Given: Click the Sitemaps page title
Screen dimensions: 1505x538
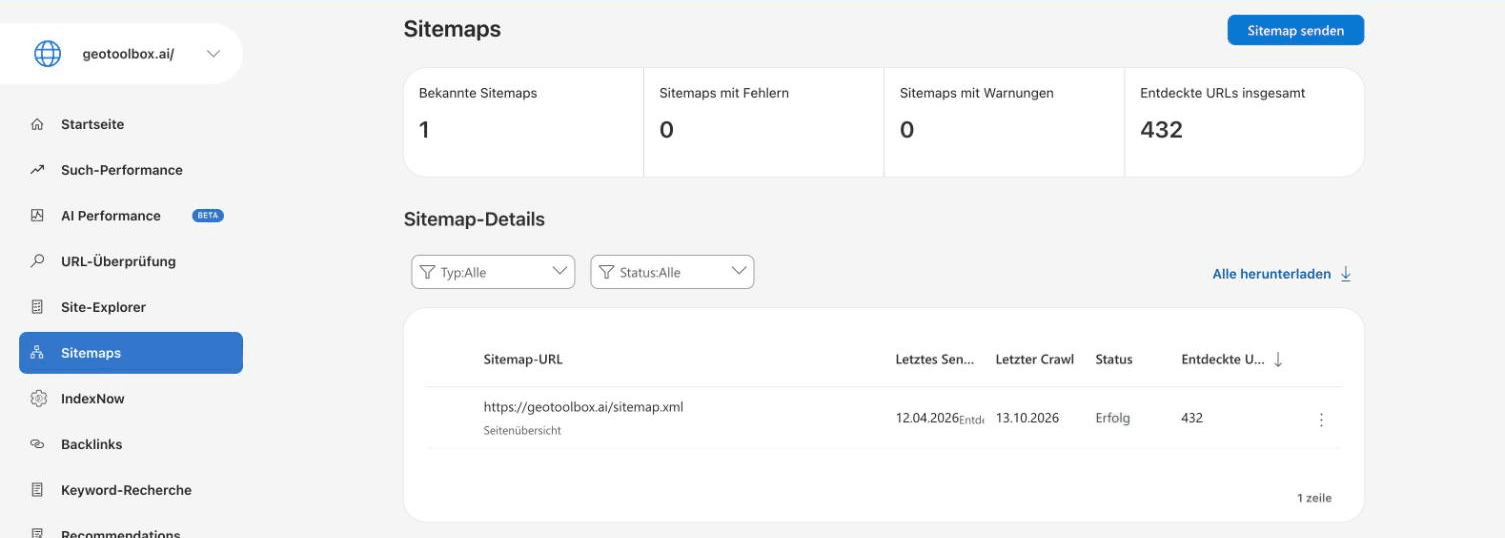Looking at the screenshot, I should click(x=452, y=30).
